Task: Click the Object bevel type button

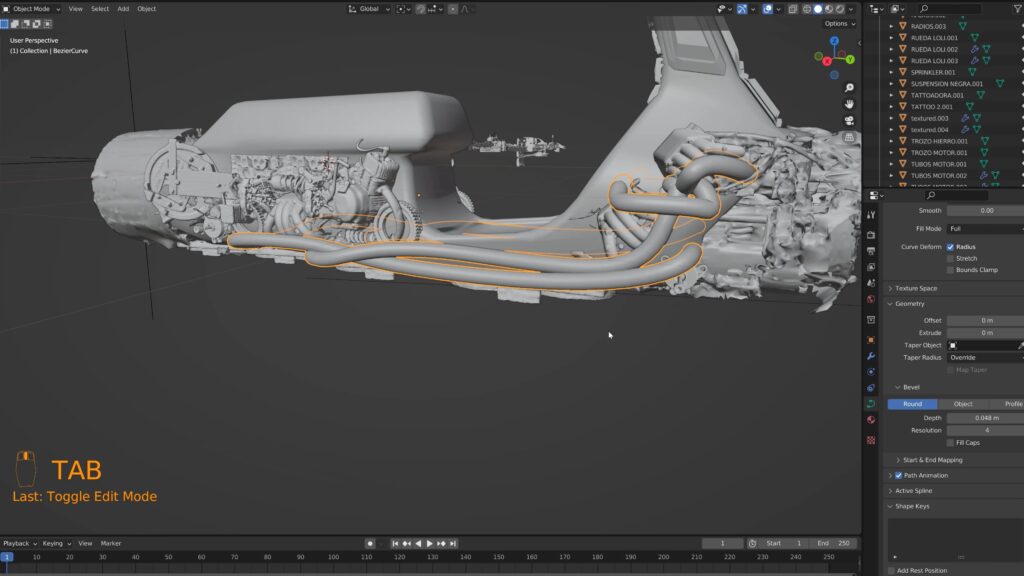Action: pyautogui.click(x=963, y=403)
